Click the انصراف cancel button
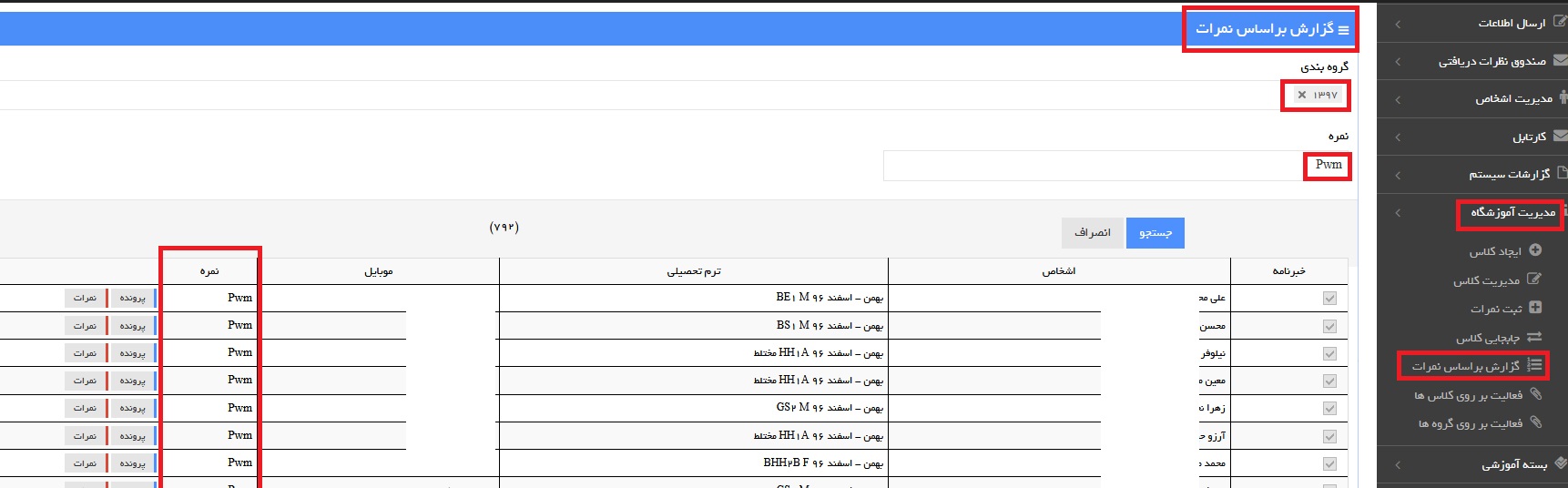The width and height of the screenshot is (1568, 488). 1093,233
